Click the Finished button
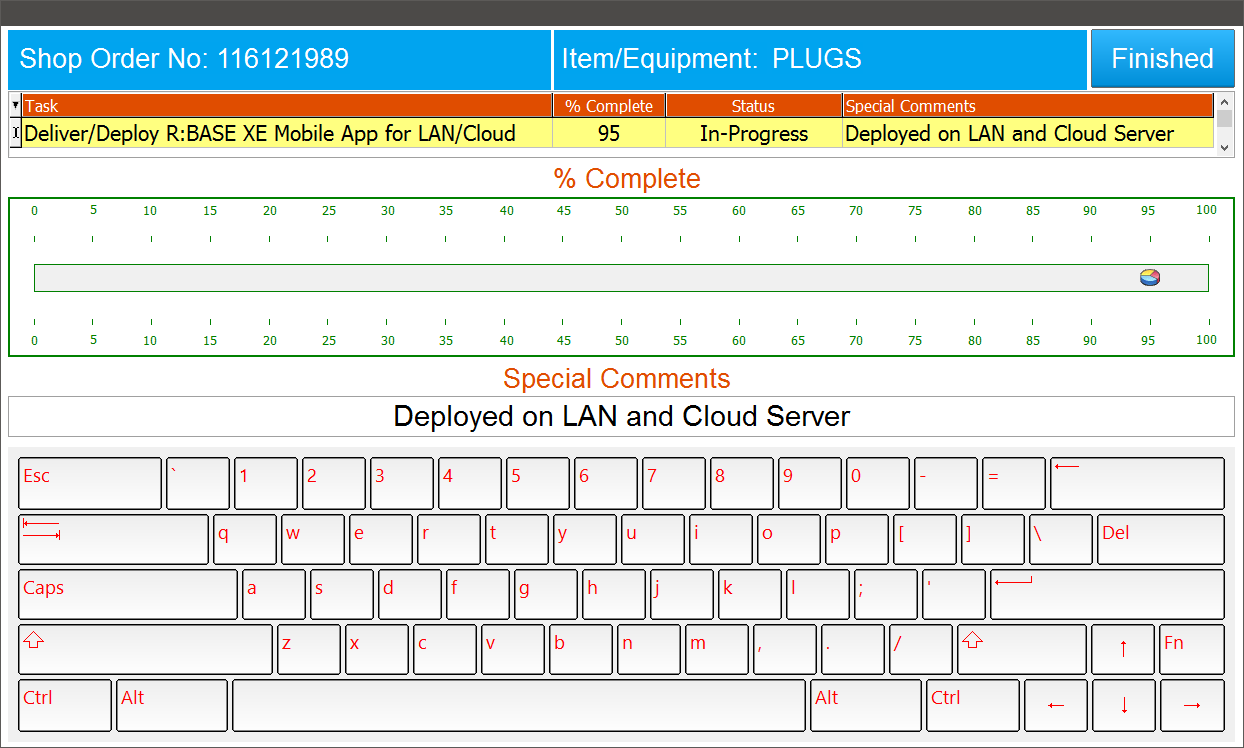This screenshot has height=748, width=1244. point(1162,59)
